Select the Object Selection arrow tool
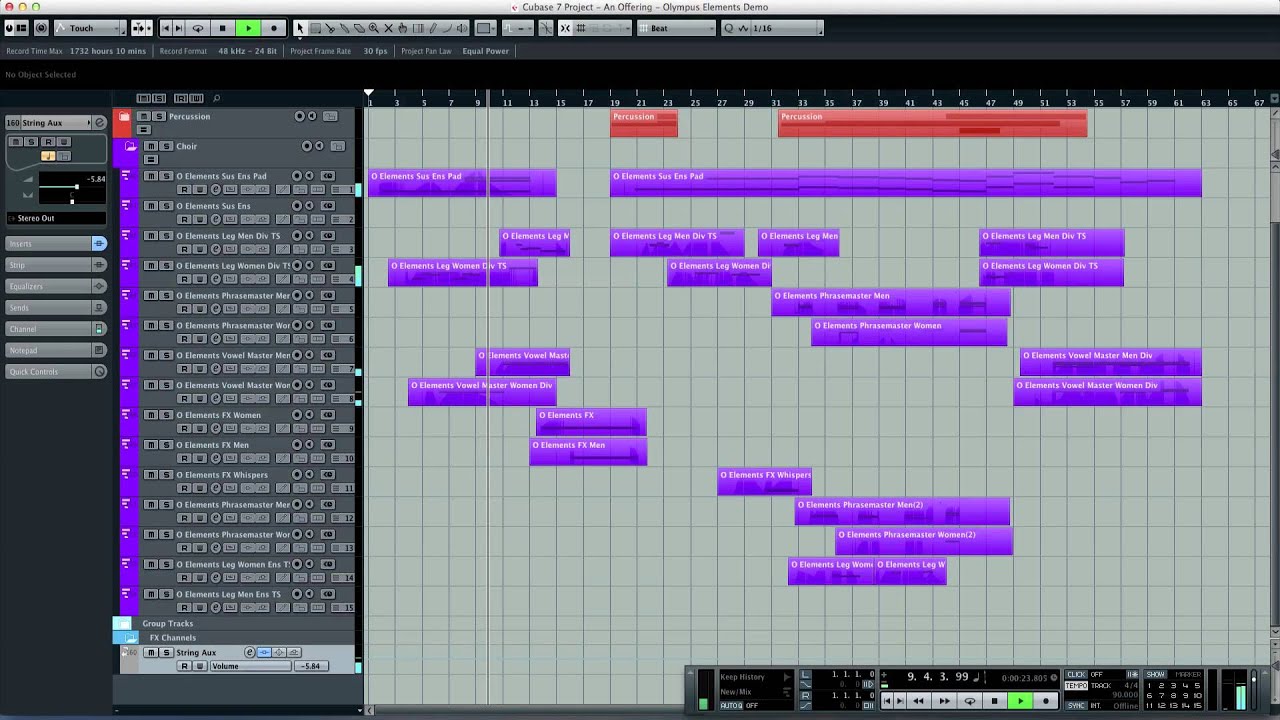The height and width of the screenshot is (720, 1280). (x=300, y=28)
